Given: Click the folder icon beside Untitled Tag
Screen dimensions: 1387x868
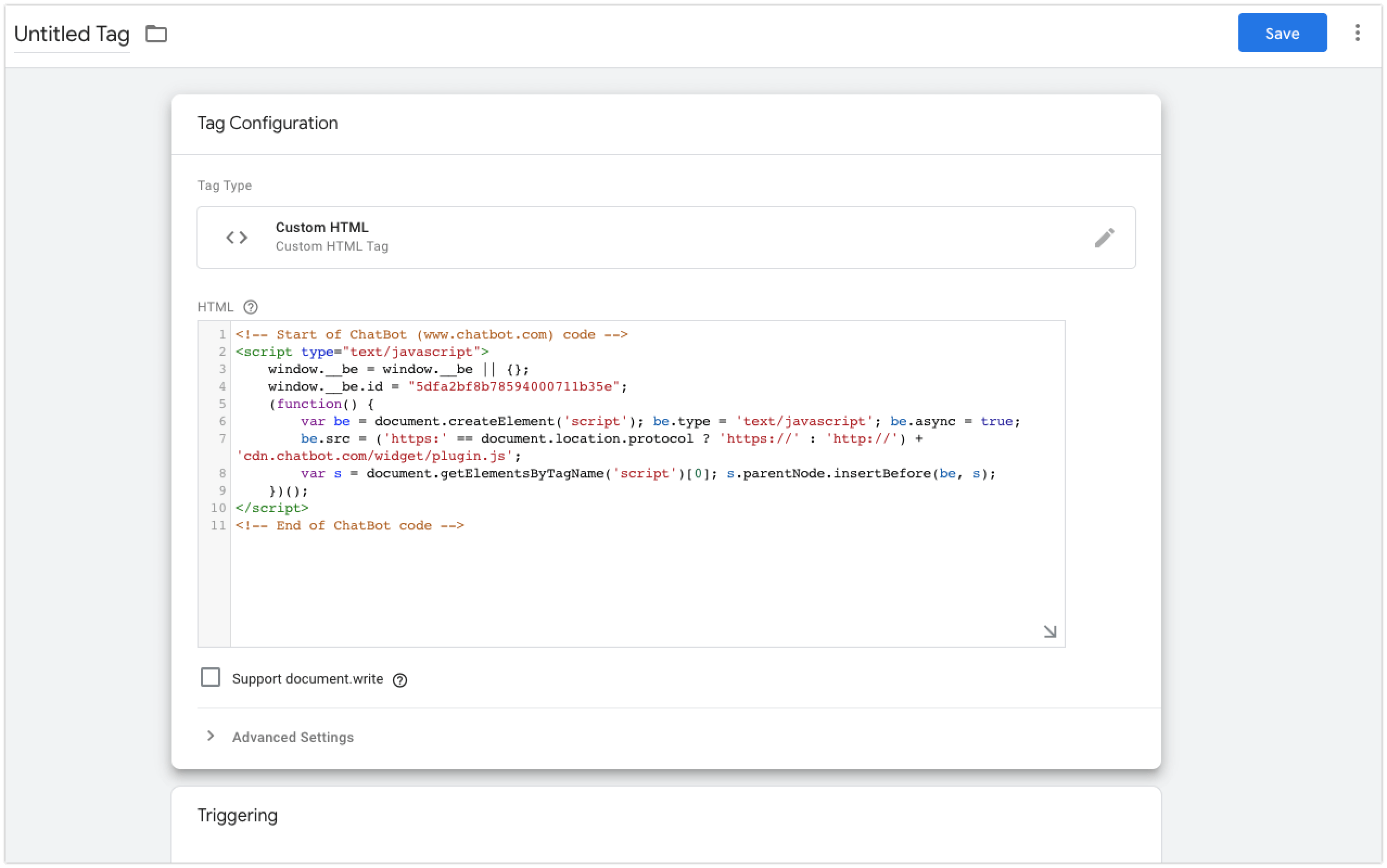Looking at the screenshot, I should point(156,34).
